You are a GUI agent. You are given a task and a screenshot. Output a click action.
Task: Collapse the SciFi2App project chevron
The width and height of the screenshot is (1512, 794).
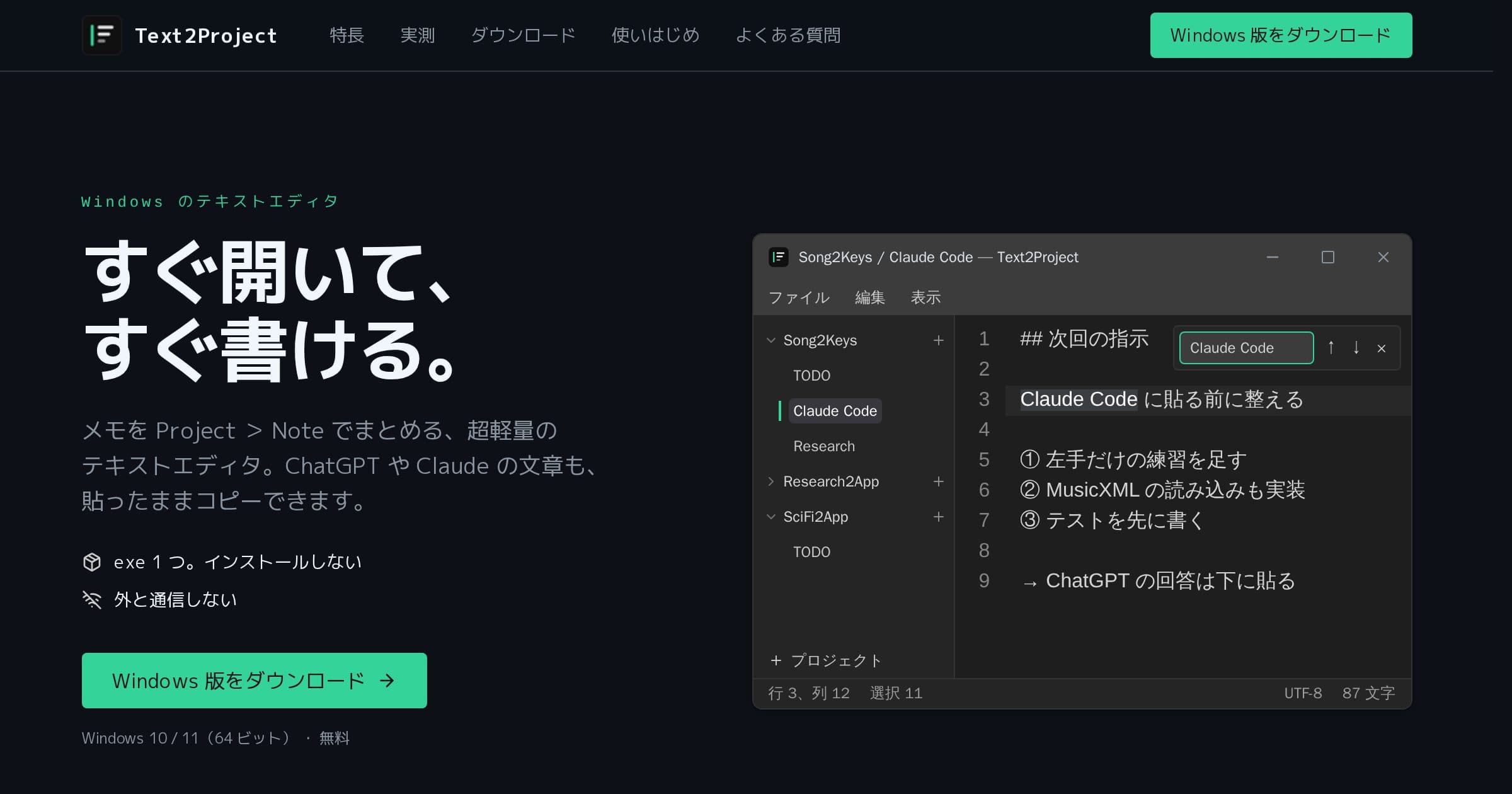pos(771,517)
